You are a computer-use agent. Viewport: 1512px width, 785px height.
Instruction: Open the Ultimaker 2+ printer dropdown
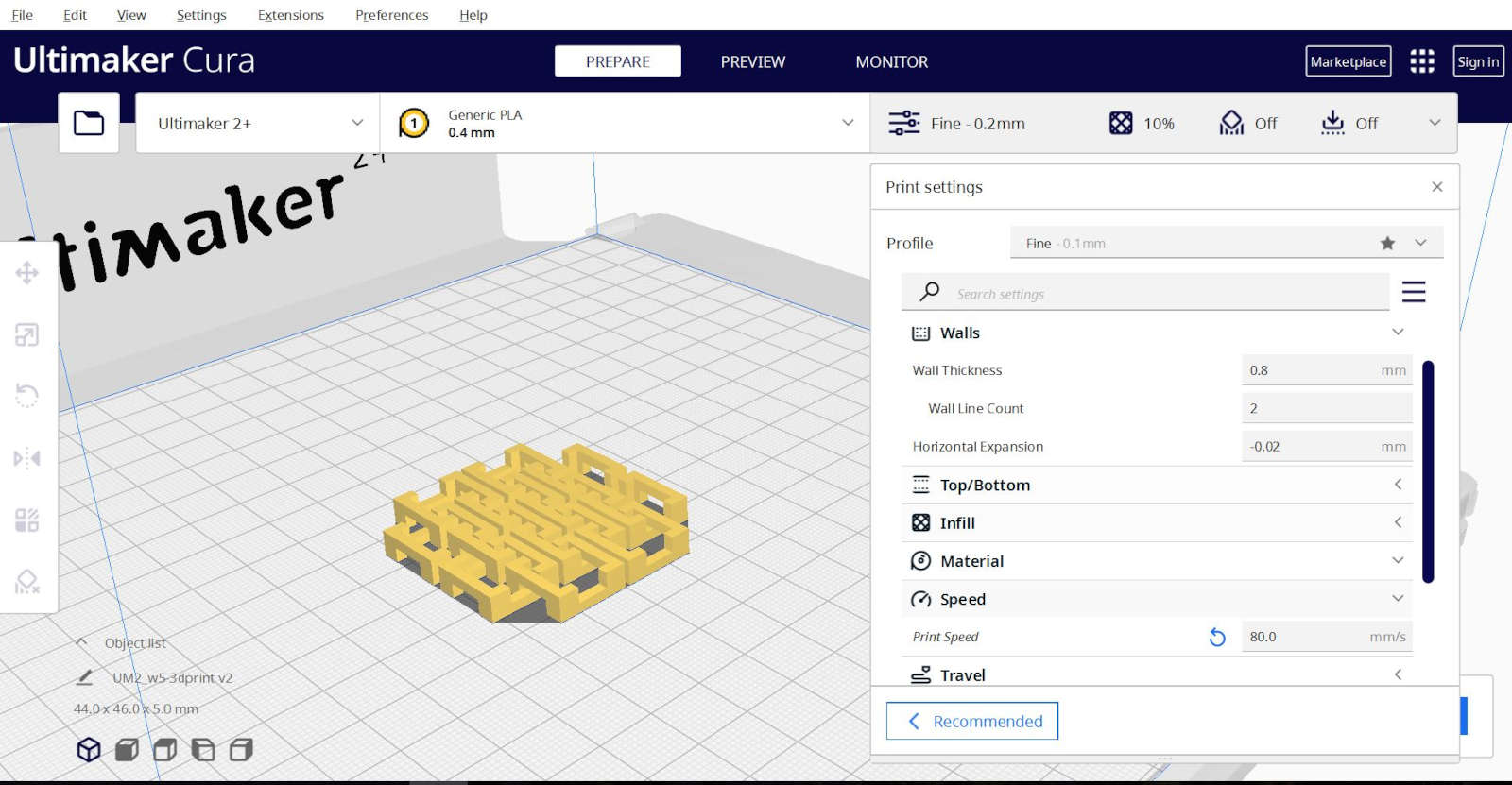258,123
